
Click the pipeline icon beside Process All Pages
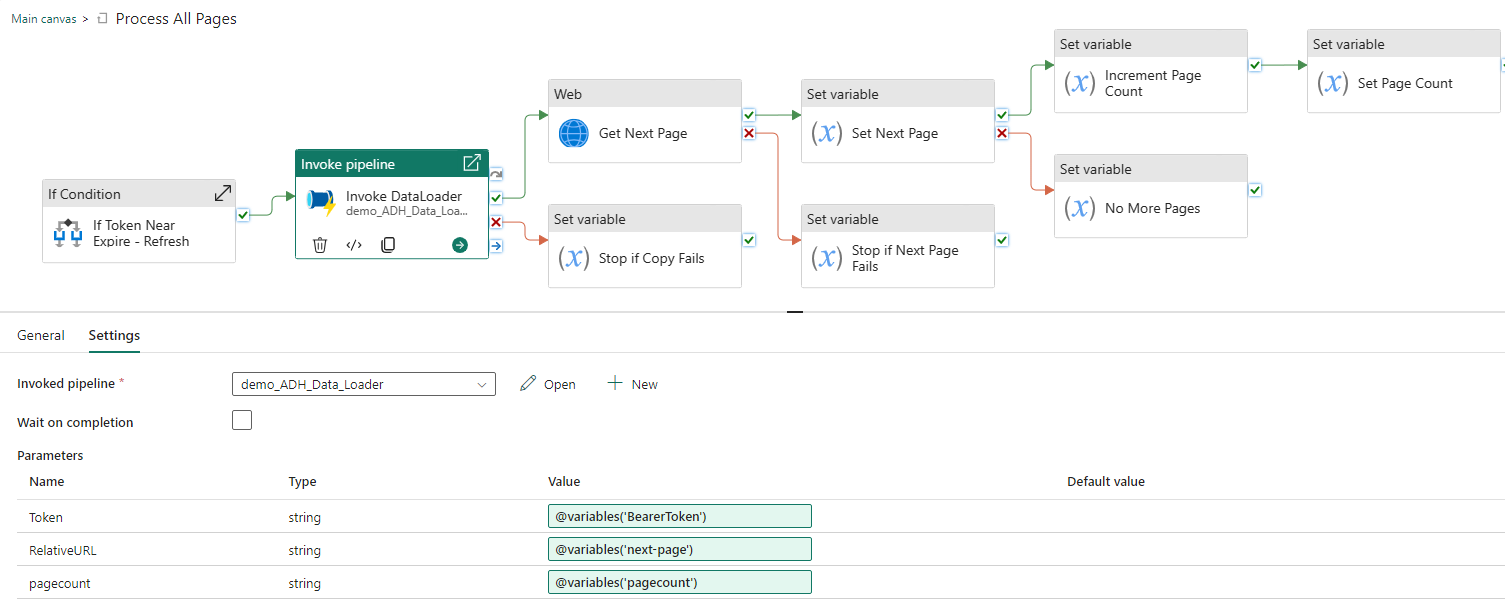pos(103,19)
